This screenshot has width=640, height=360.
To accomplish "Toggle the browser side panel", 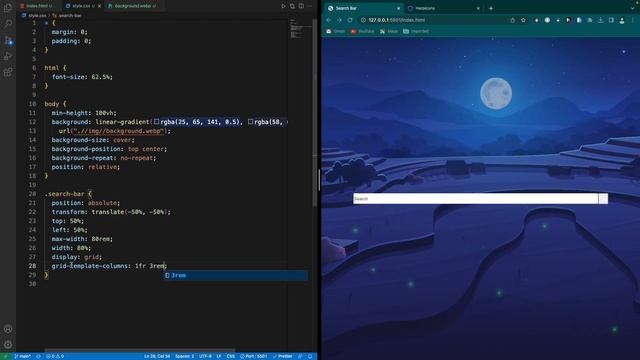I will pos(611,20).
